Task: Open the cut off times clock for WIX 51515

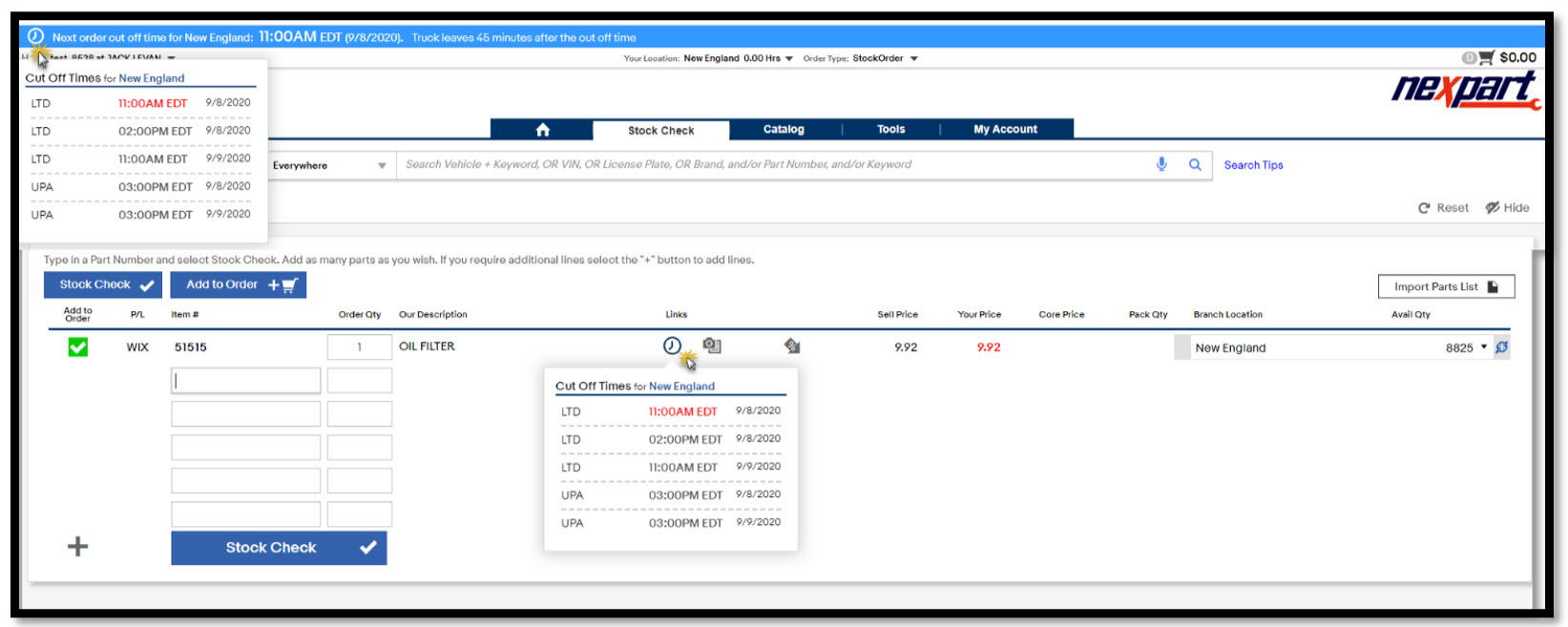Action: tap(672, 345)
